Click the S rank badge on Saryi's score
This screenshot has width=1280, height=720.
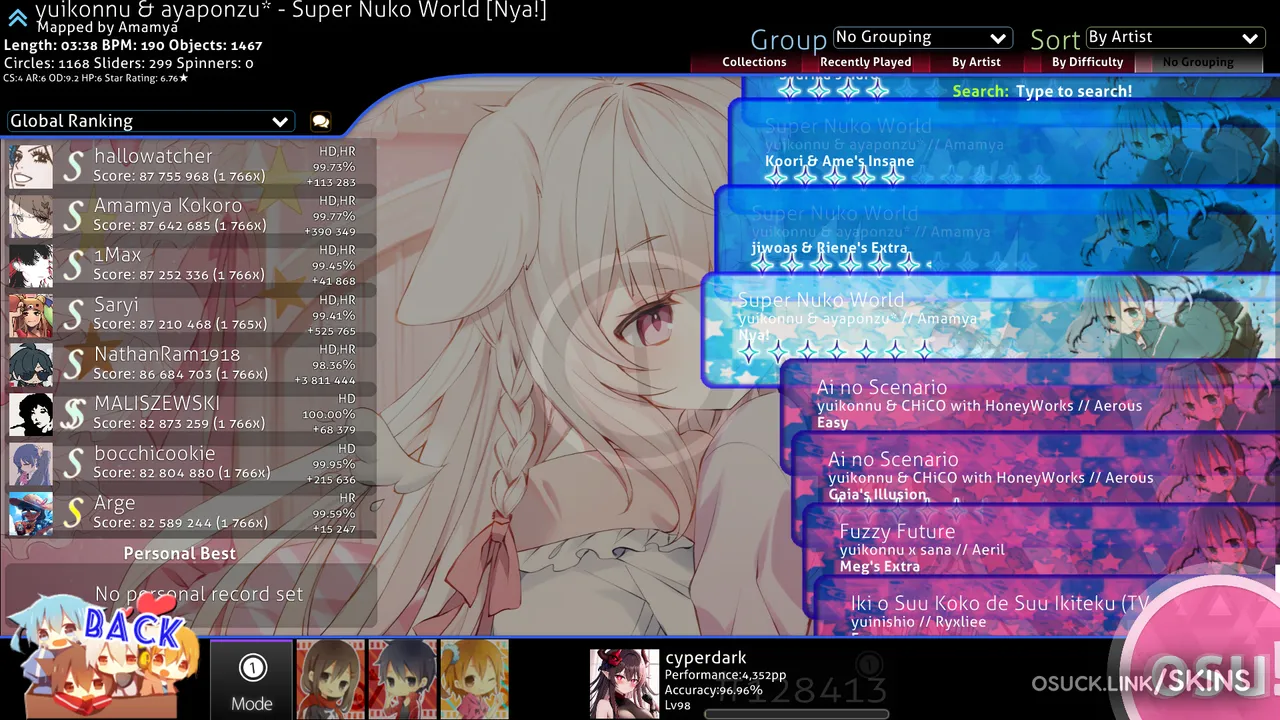pos(73,315)
